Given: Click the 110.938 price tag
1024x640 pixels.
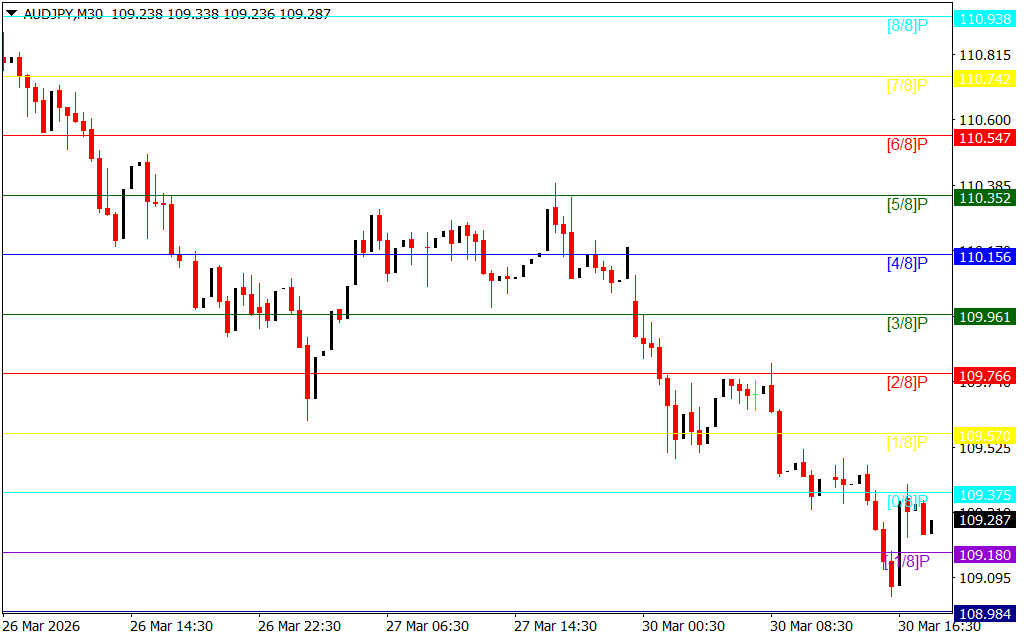Looking at the screenshot, I should pyautogui.click(x=985, y=19).
